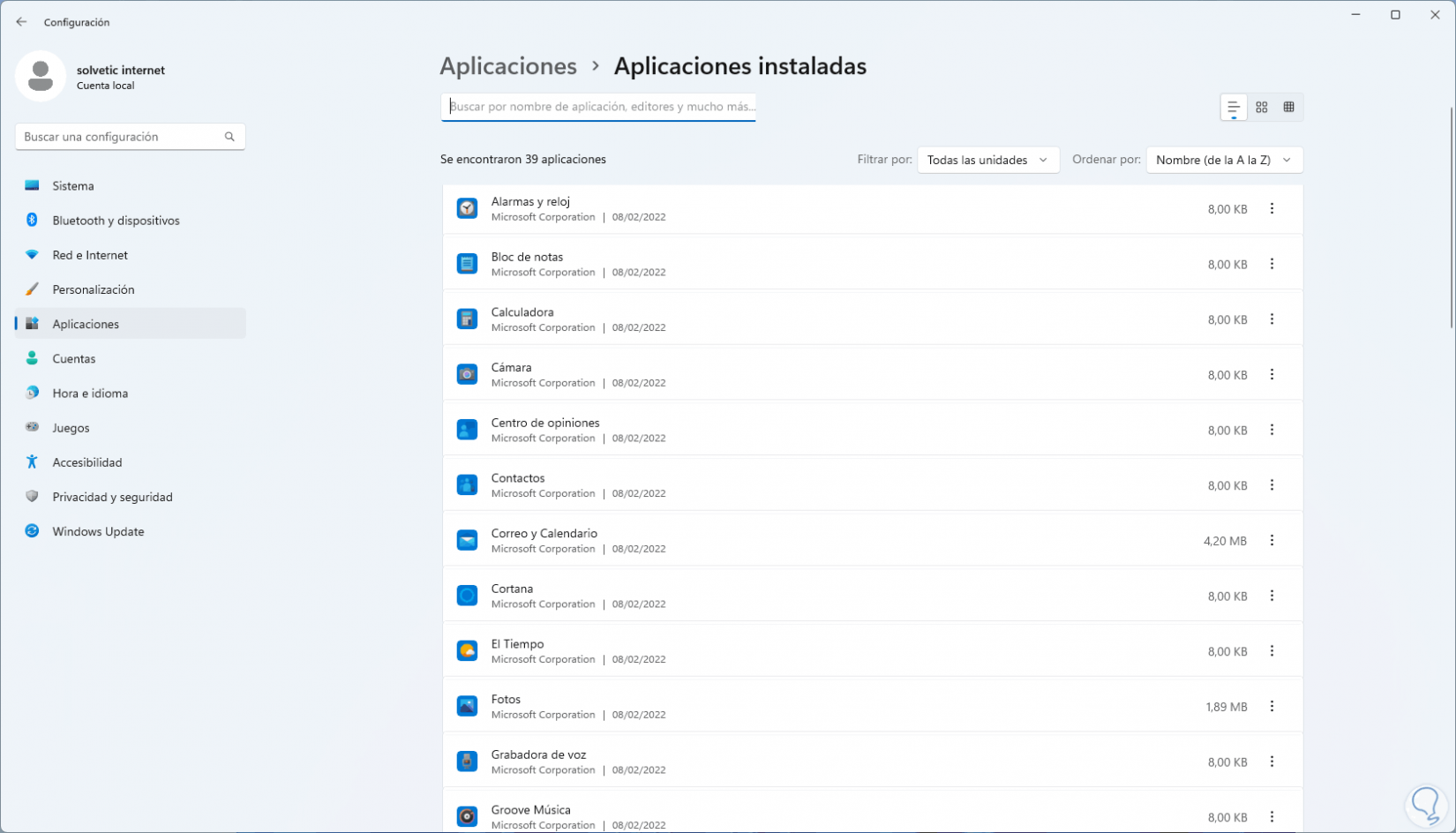Click the Grabadora de voz app name
Image resolution: width=1456 pixels, height=833 pixels.
pos(538,754)
